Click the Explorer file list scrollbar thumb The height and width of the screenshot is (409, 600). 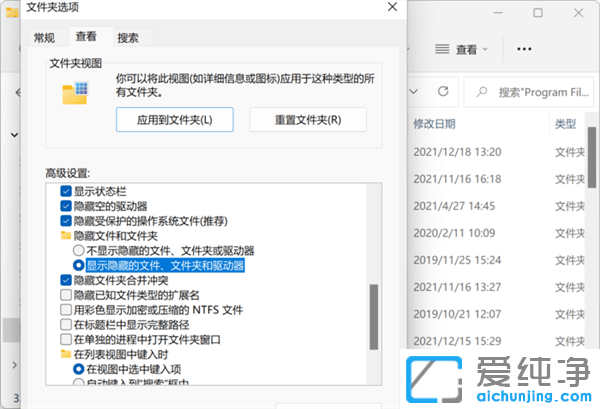(592, 157)
